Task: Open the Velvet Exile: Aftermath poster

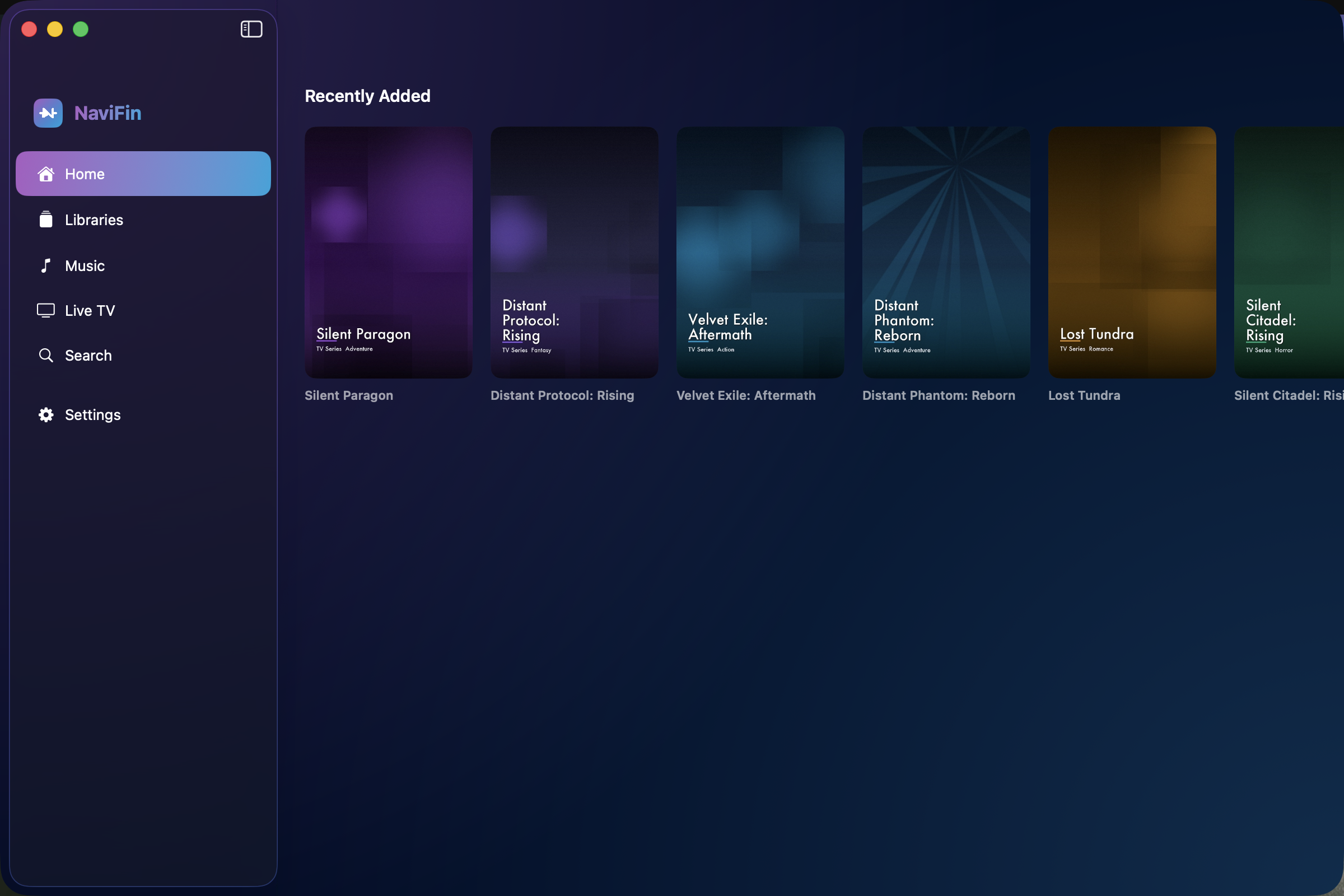Action: click(760, 252)
